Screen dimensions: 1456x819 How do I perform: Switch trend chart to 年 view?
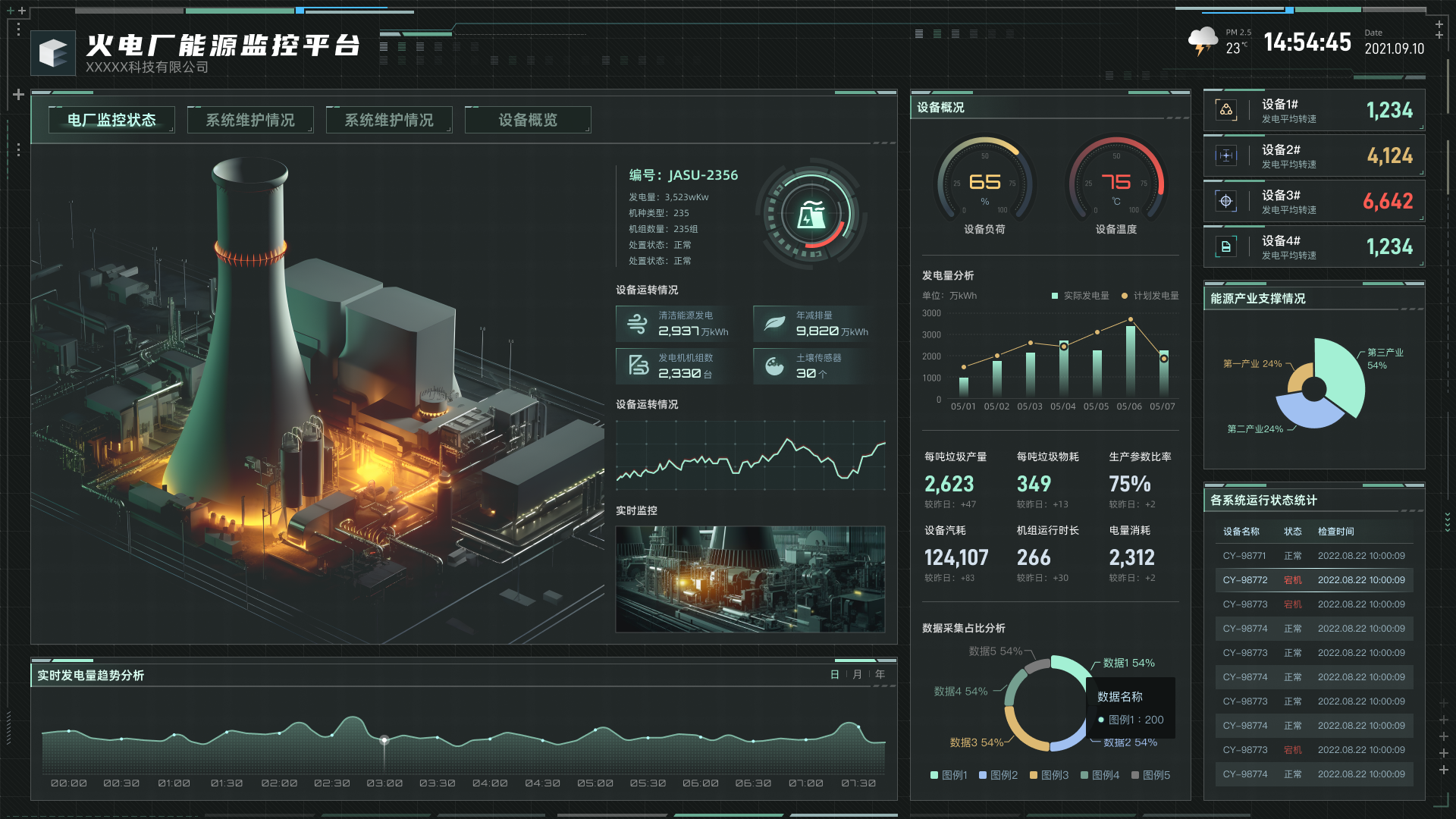[880, 674]
